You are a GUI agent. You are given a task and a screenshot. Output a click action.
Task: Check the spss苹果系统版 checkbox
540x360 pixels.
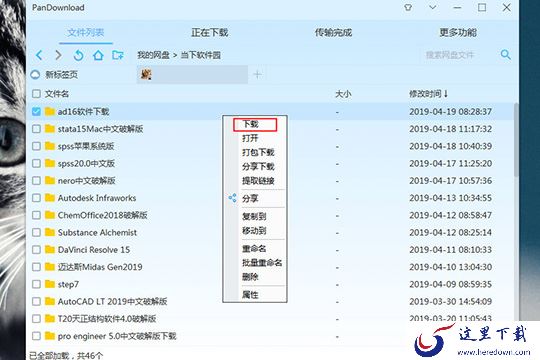(36, 146)
